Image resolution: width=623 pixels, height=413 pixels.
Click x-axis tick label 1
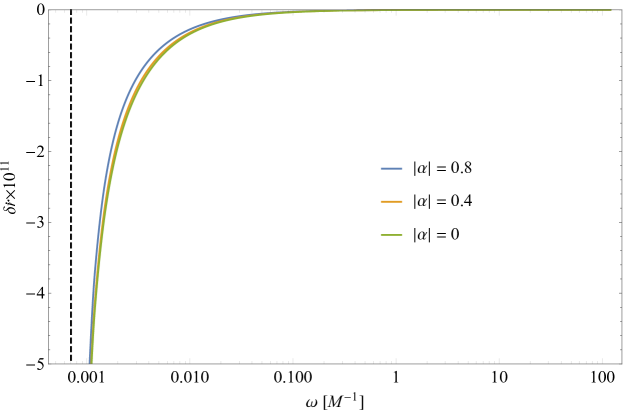click(396, 378)
